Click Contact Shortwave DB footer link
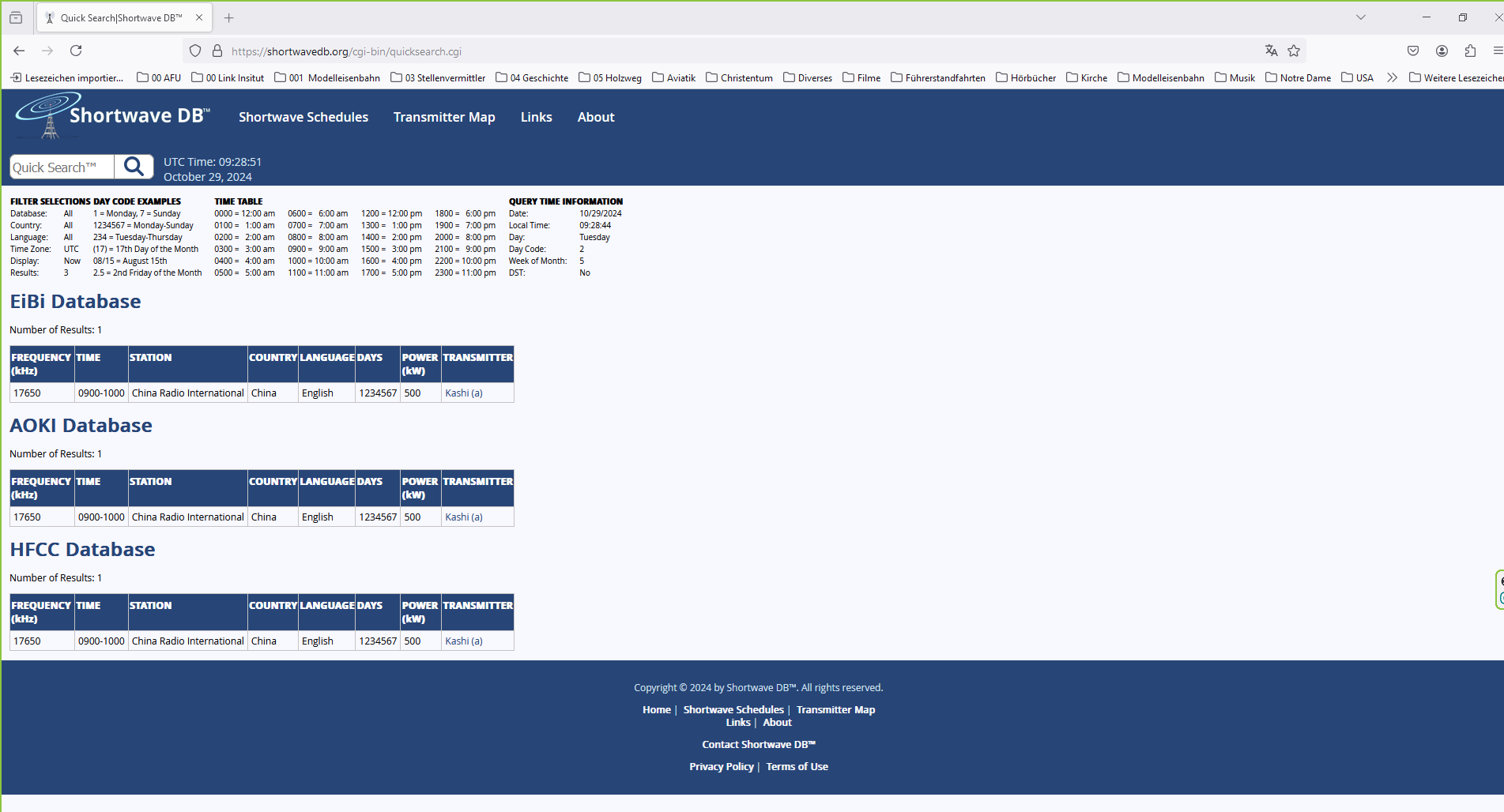 (x=758, y=744)
